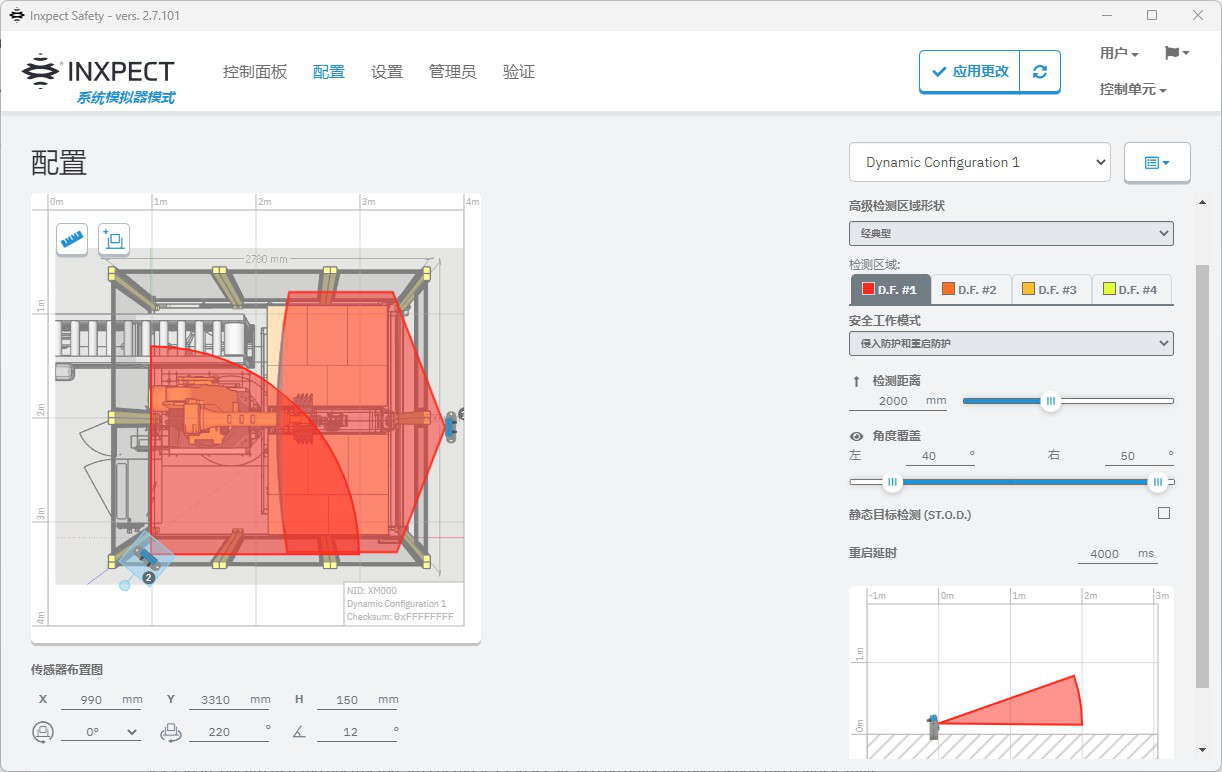Select the sensor on the right cell edge
Screen dimensions: 1222x772
[452, 427]
